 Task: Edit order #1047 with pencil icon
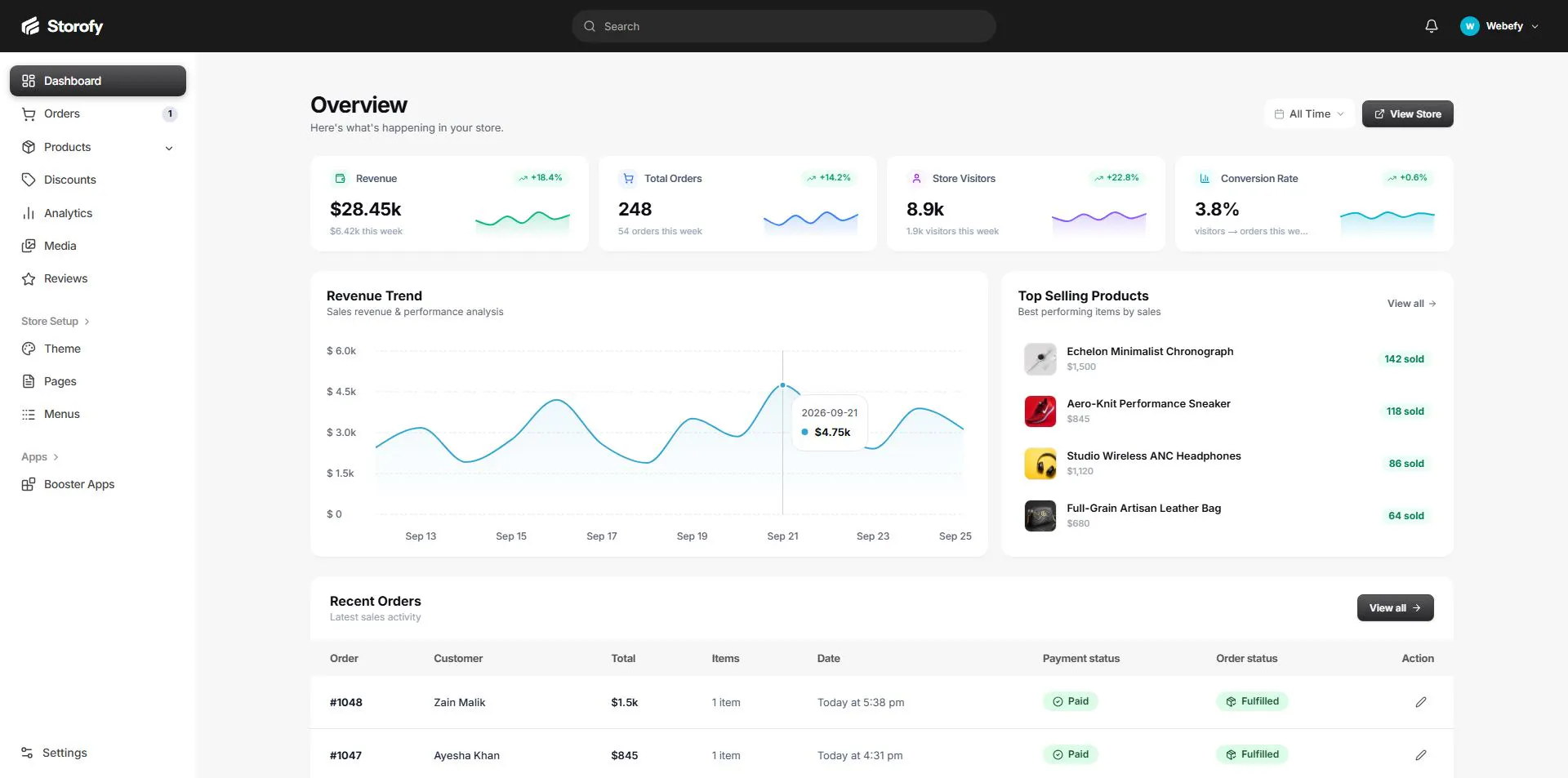[x=1420, y=755]
